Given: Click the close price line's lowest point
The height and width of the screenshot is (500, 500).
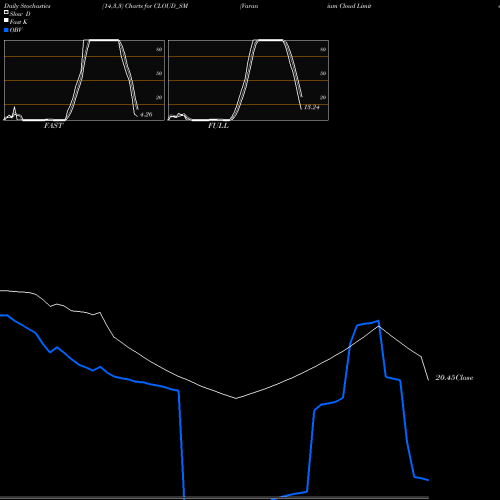Looking at the screenshot, I should [x=236, y=398].
